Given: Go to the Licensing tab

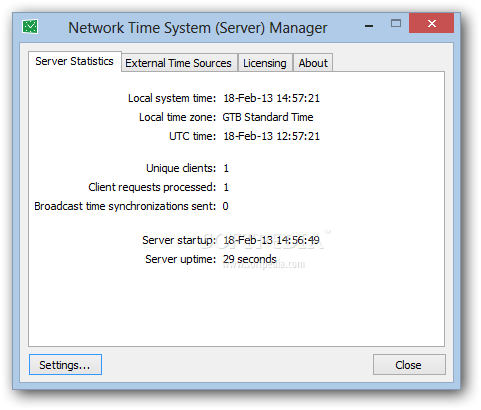Looking at the screenshot, I should (265, 63).
